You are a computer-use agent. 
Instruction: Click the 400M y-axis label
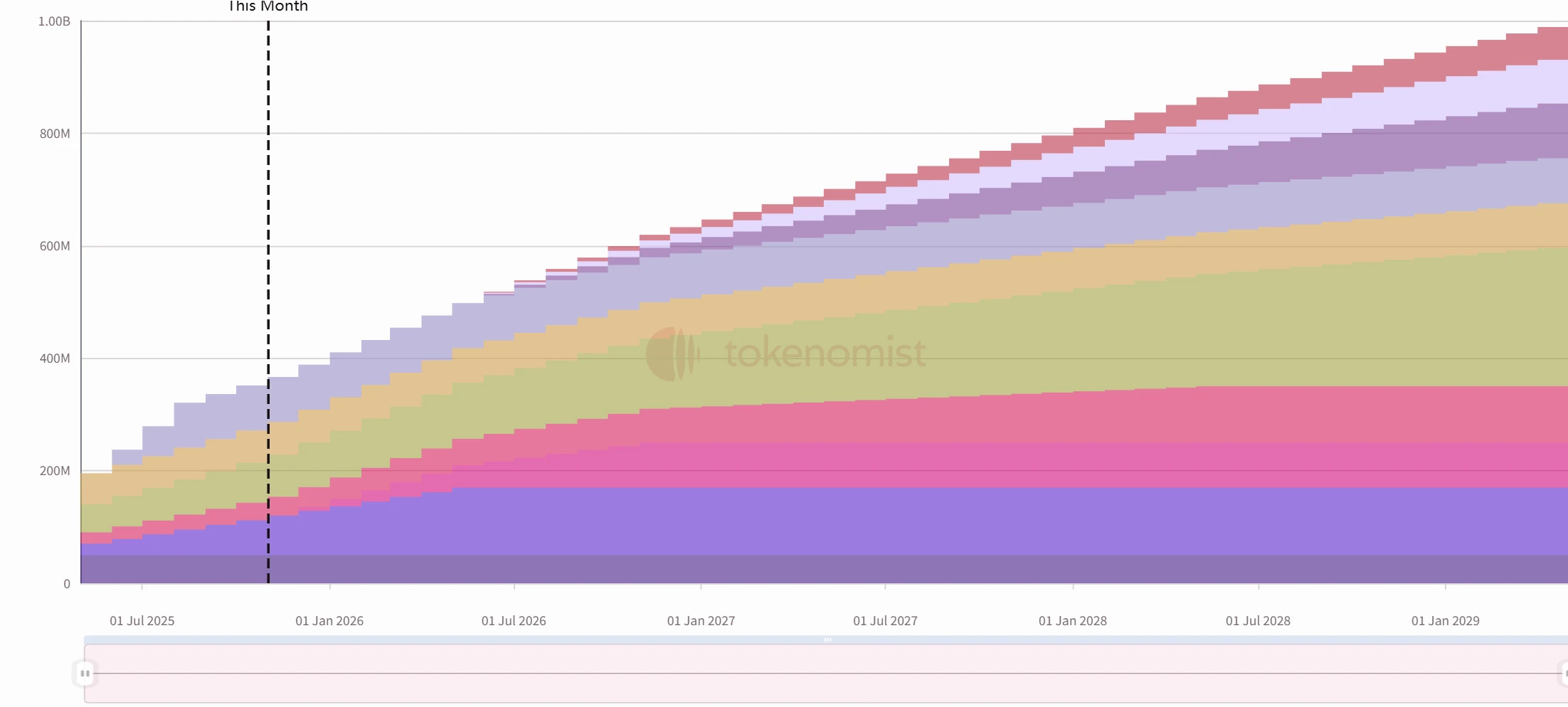(55, 358)
